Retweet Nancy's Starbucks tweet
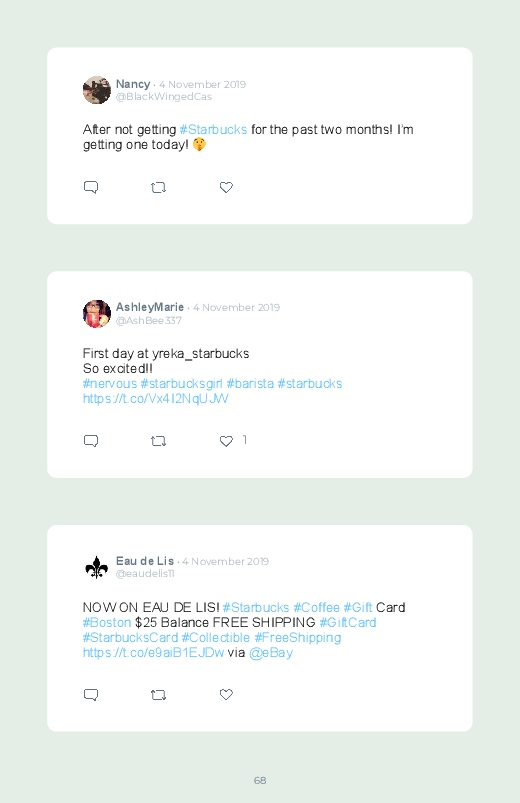Screen dimensions: 520x803 pyautogui.click(x=158, y=188)
